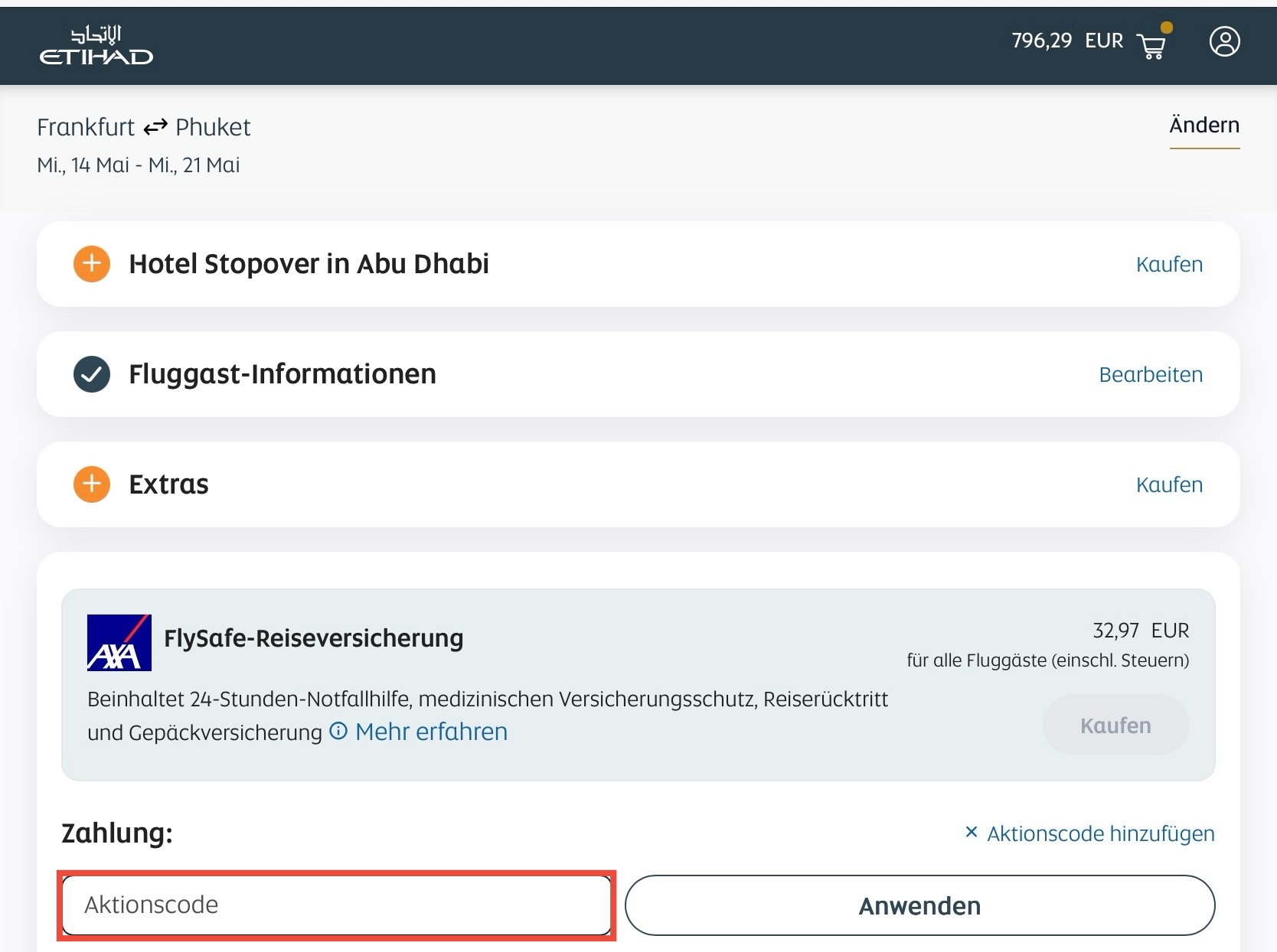
Task: Click the orange plus icon beside Extras
Action: click(92, 484)
